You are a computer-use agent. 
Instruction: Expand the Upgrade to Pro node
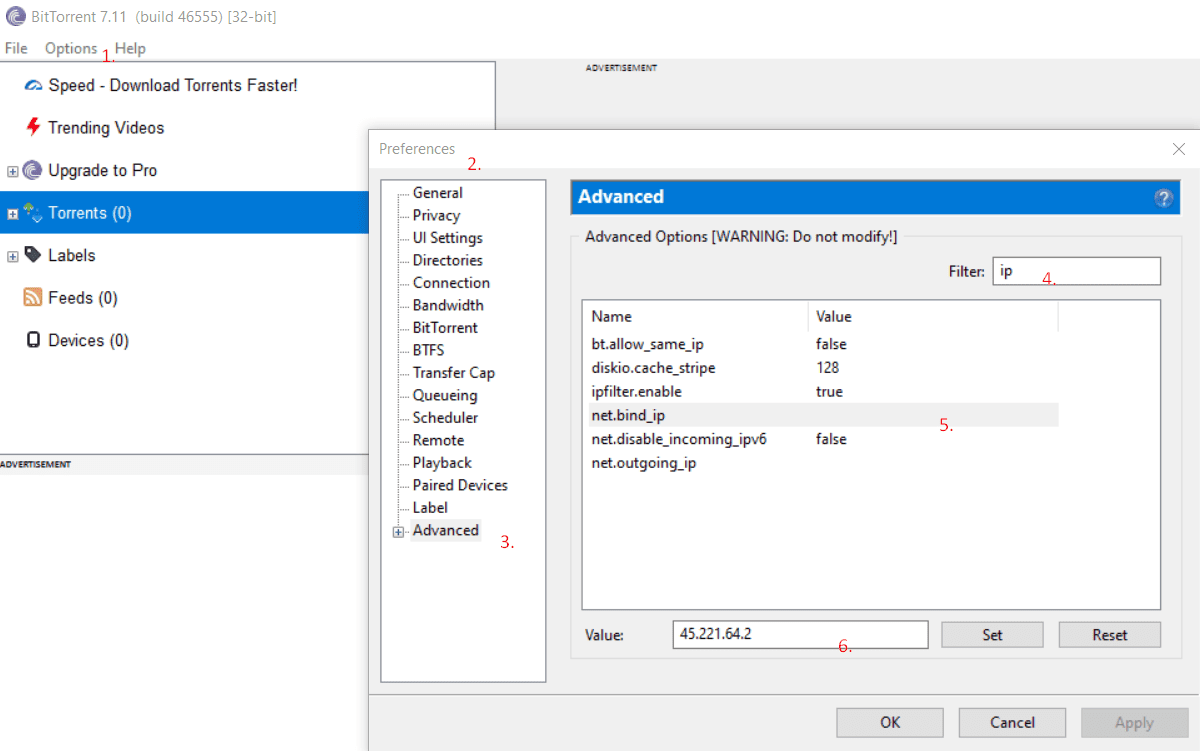coord(13,171)
